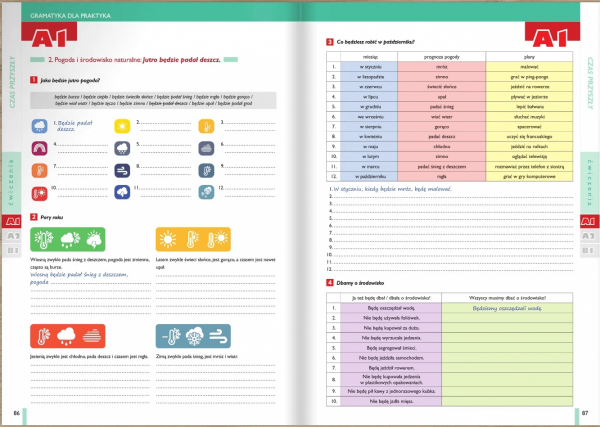The width and height of the screenshot is (600, 427).
Task: Select the red A1 tab on right margin
Action: [x=587, y=220]
